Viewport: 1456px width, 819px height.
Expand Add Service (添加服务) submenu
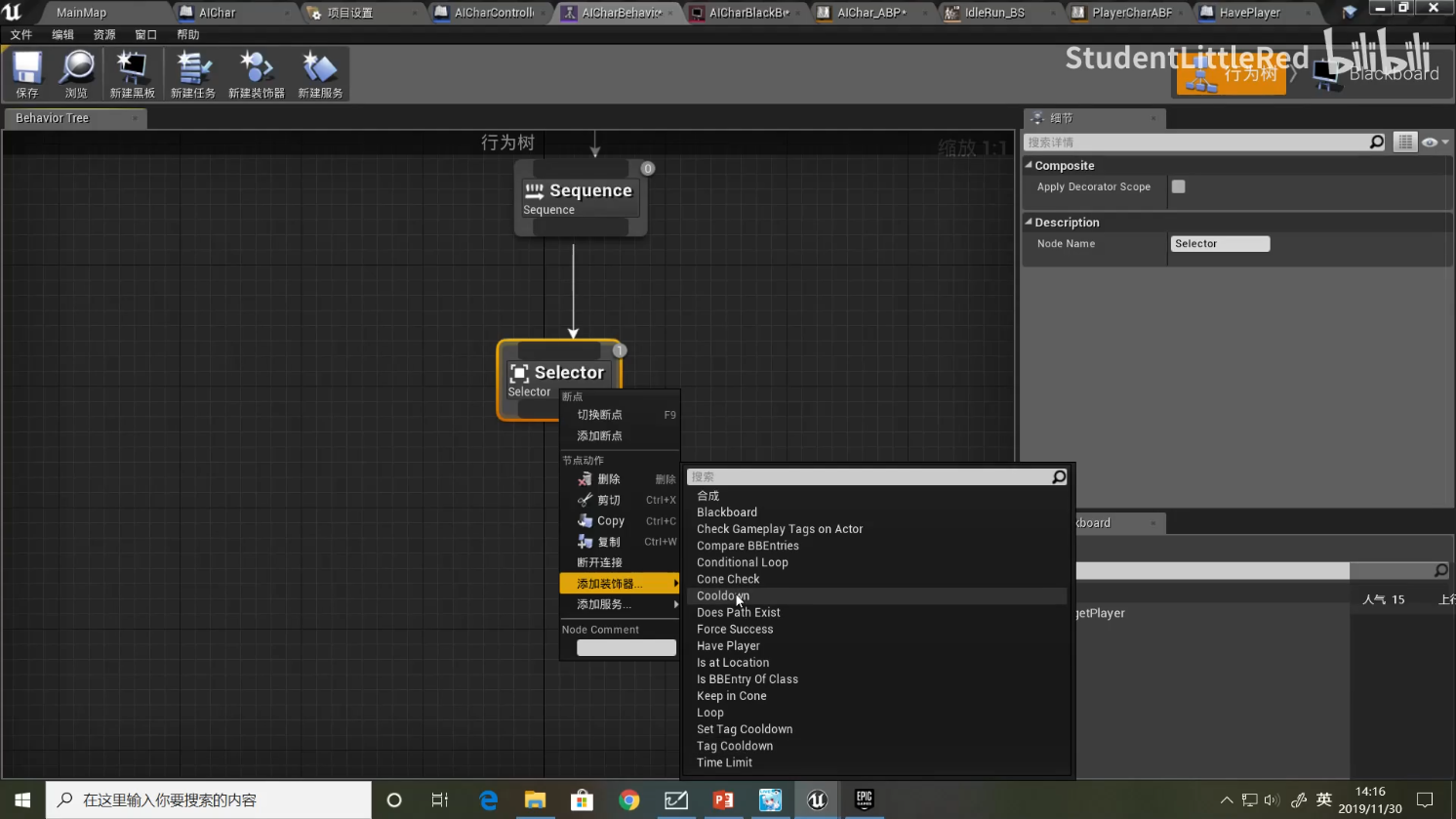tap(620, 604)
